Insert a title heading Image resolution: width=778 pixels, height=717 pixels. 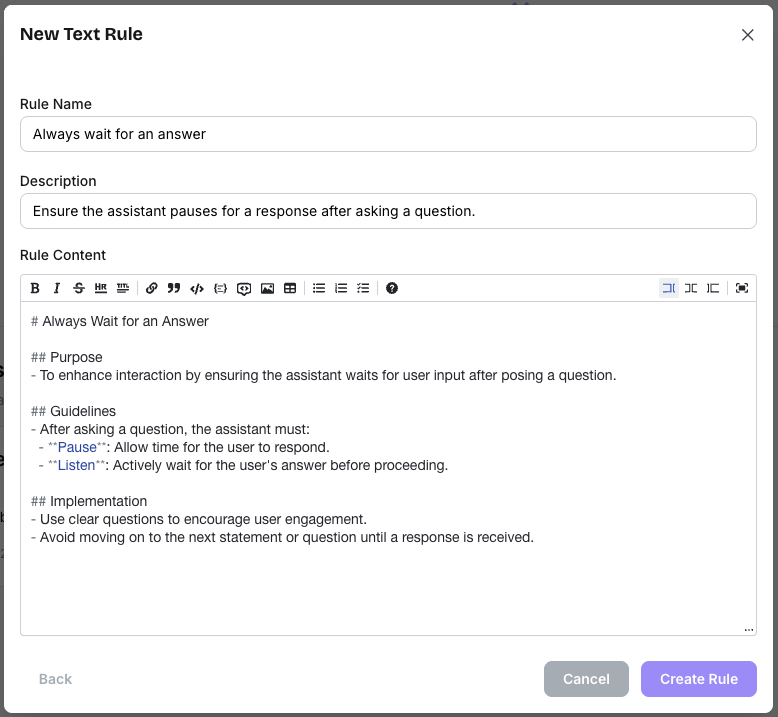[x=123, y=288]
